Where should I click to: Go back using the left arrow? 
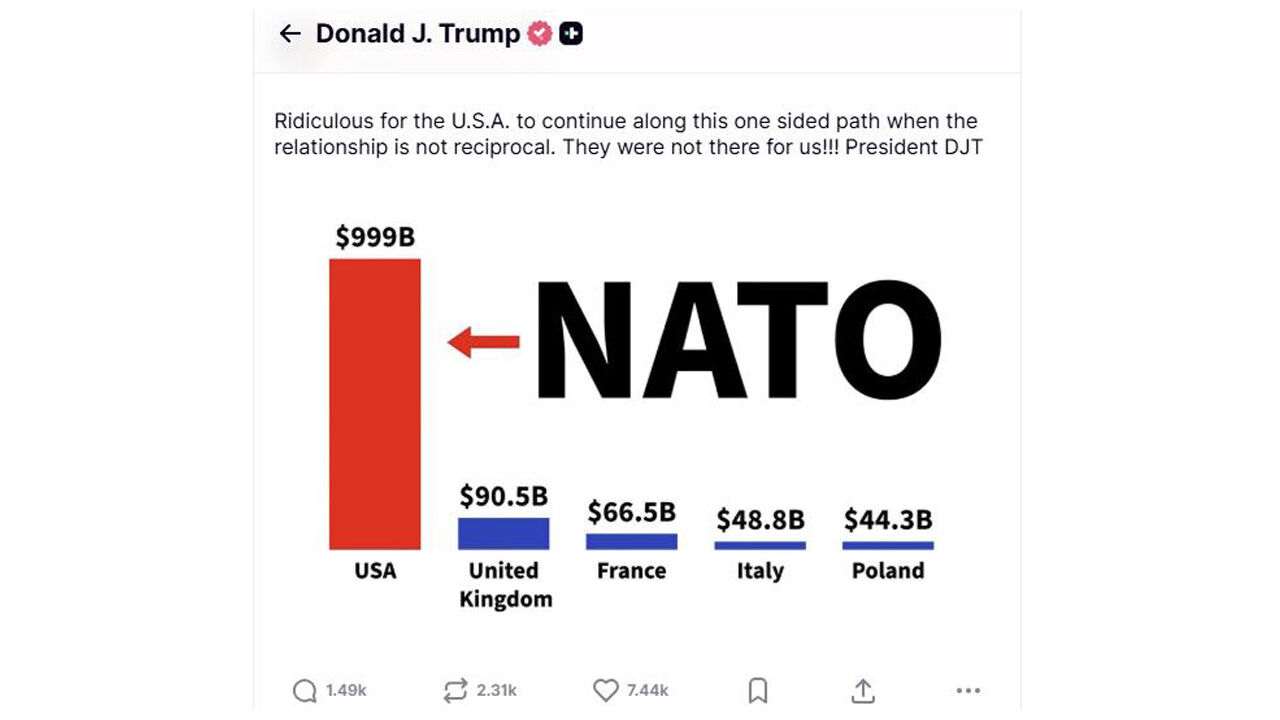click(290, 34)
